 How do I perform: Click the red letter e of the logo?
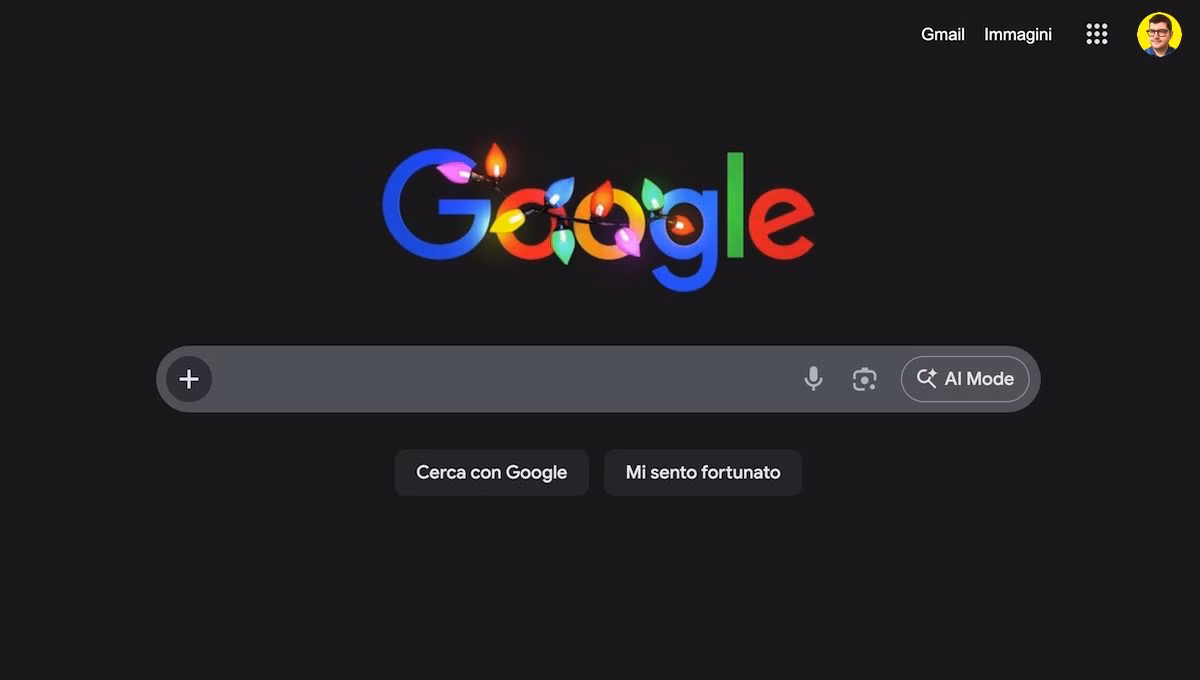point(781,222)
